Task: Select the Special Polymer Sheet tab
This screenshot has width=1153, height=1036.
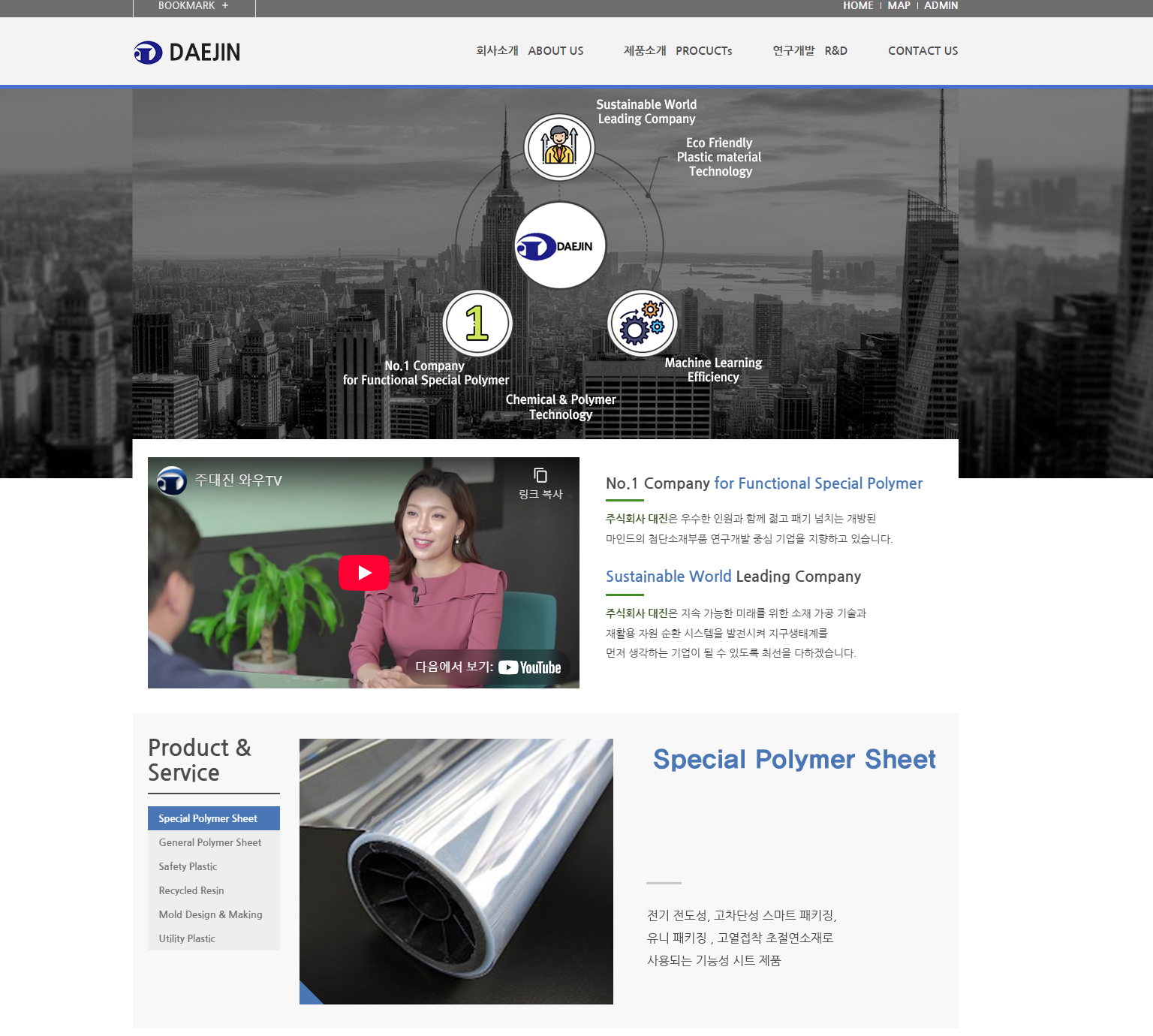Action: pos(214,818)
